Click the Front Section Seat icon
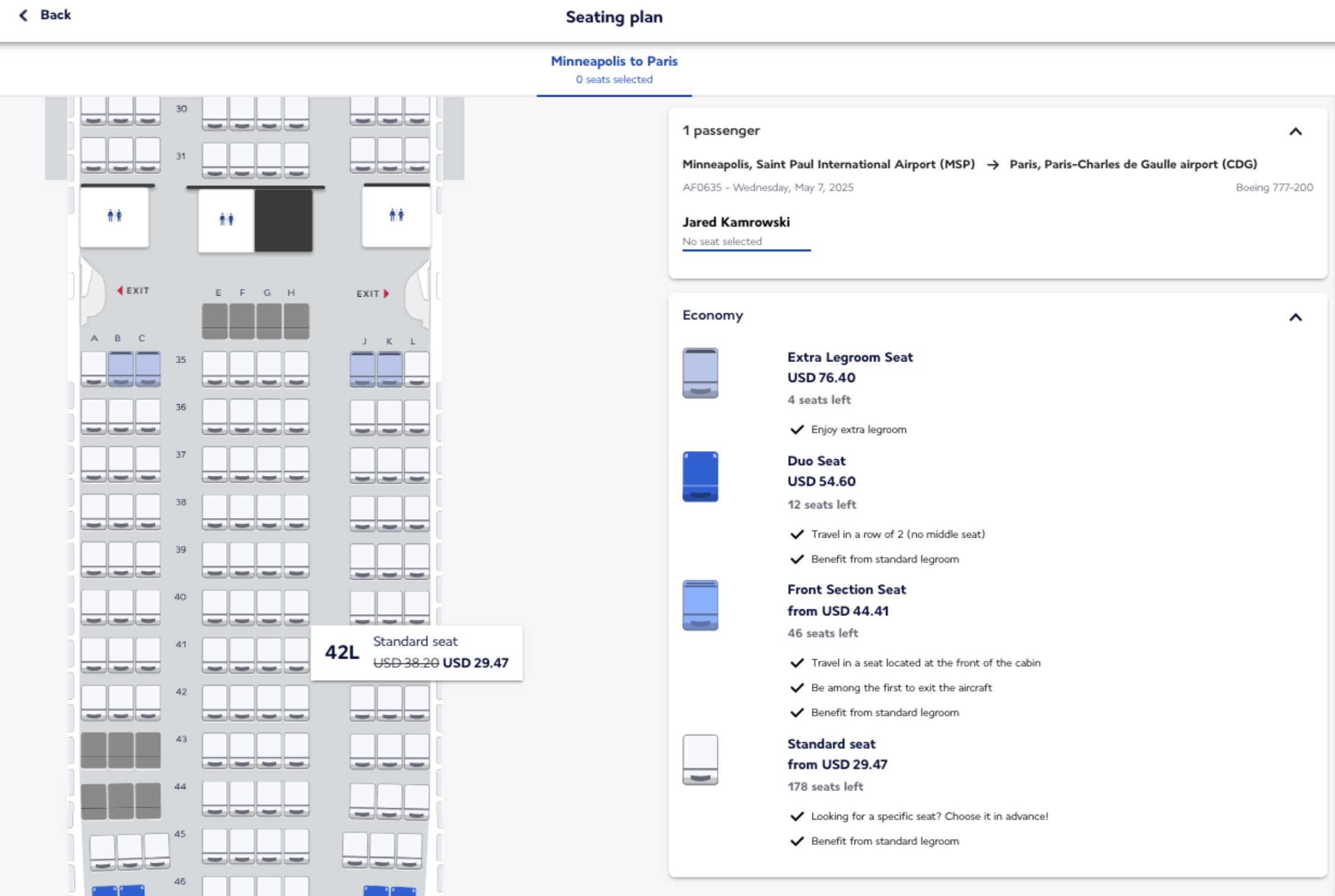The height and width of the screenshot is (896, 1335). tap(701, 606)
